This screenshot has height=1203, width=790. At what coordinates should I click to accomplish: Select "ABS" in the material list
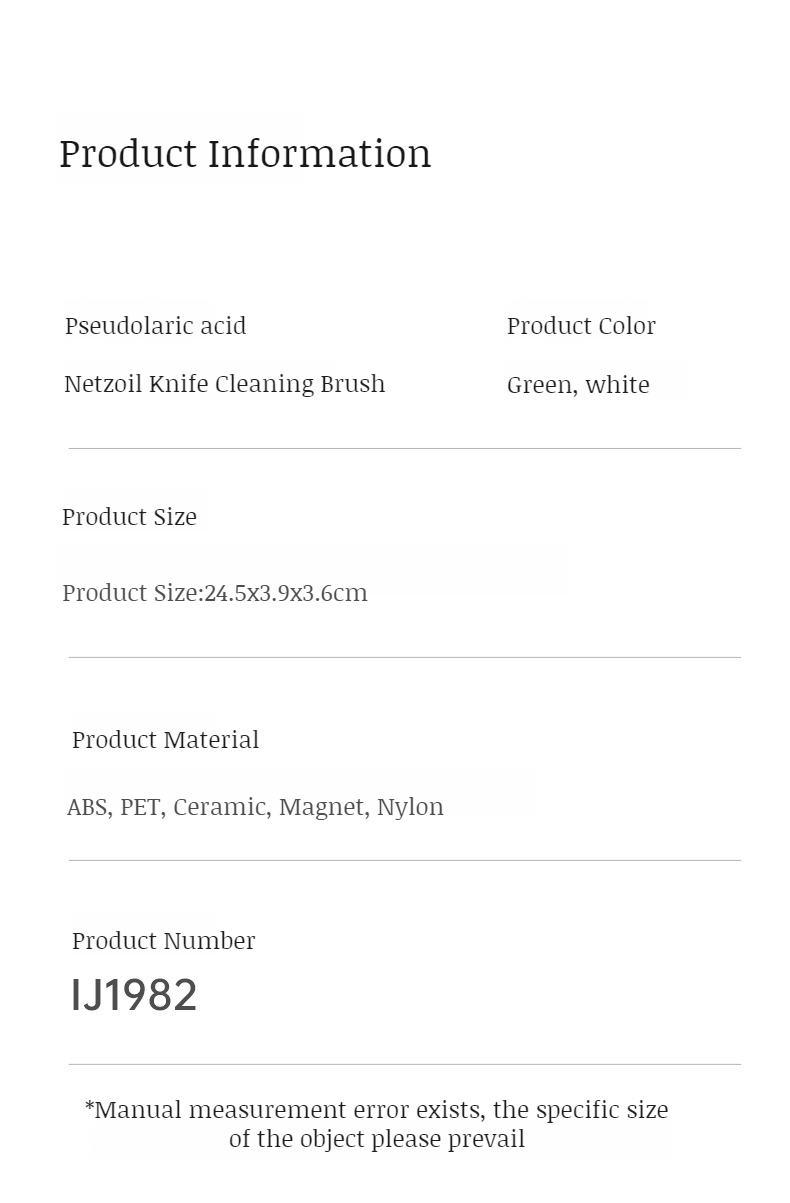point(89,807)
